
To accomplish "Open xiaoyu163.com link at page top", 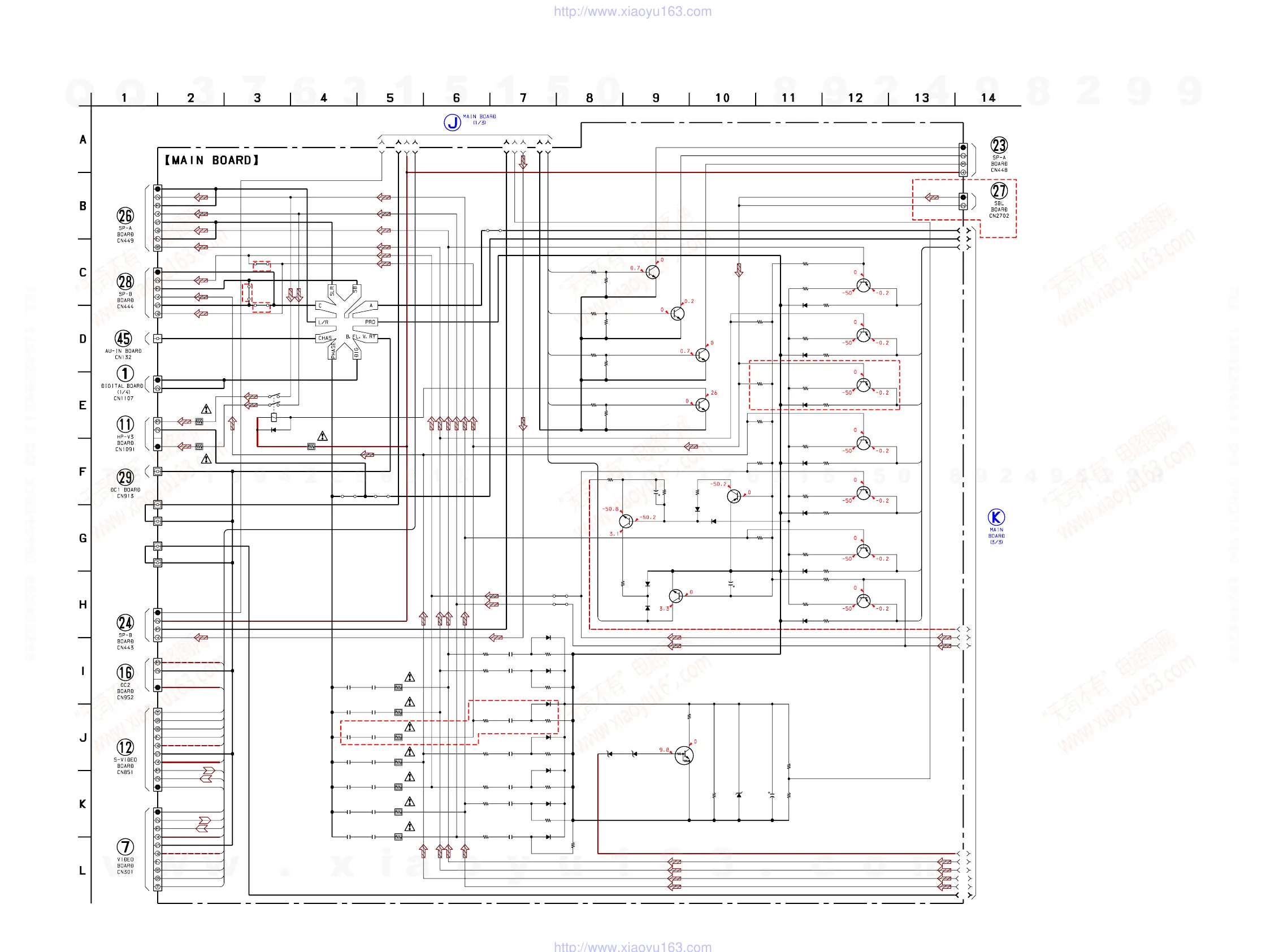I will tap(632, 11).
